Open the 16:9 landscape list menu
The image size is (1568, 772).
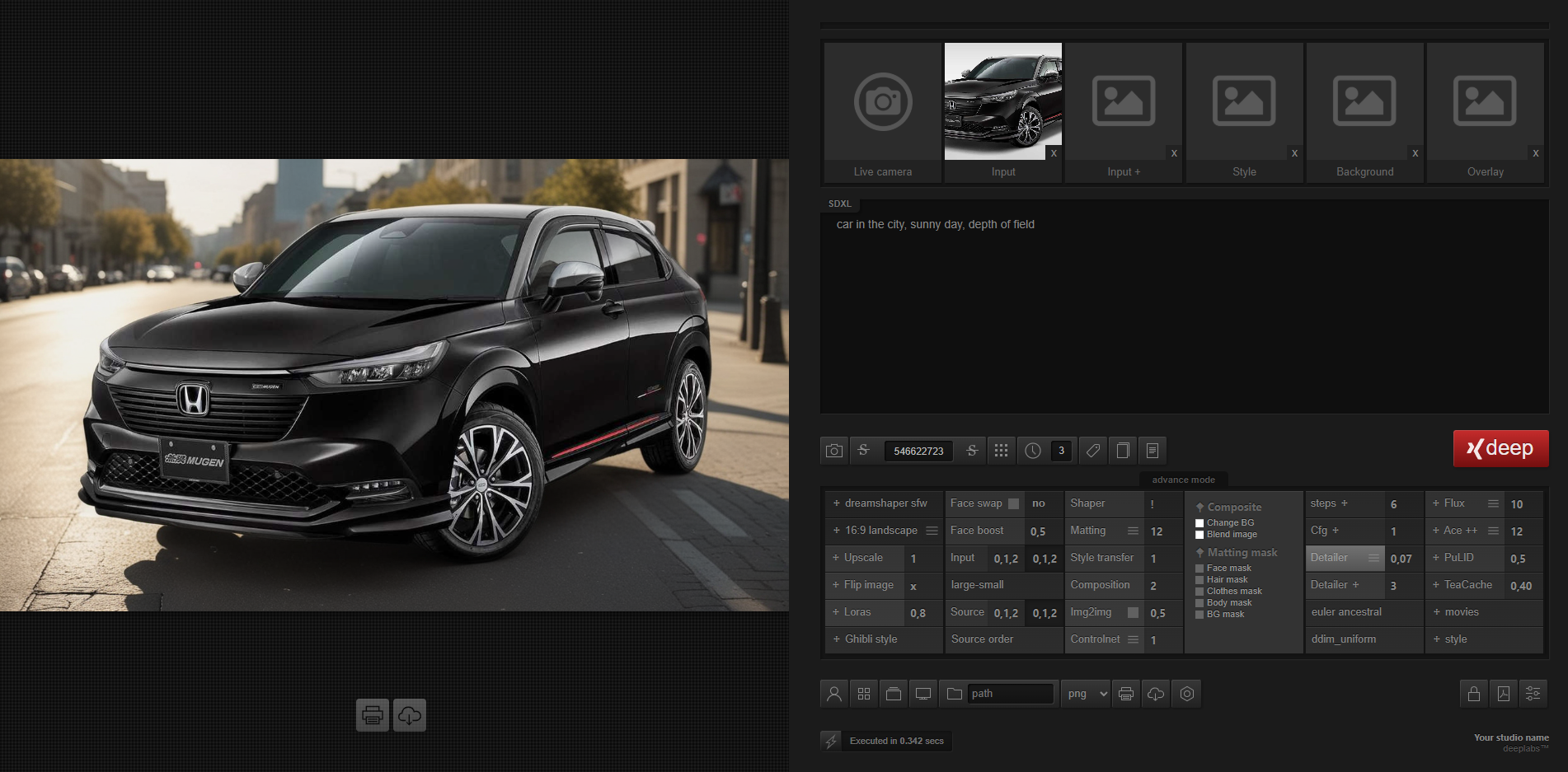pos(932,531)
